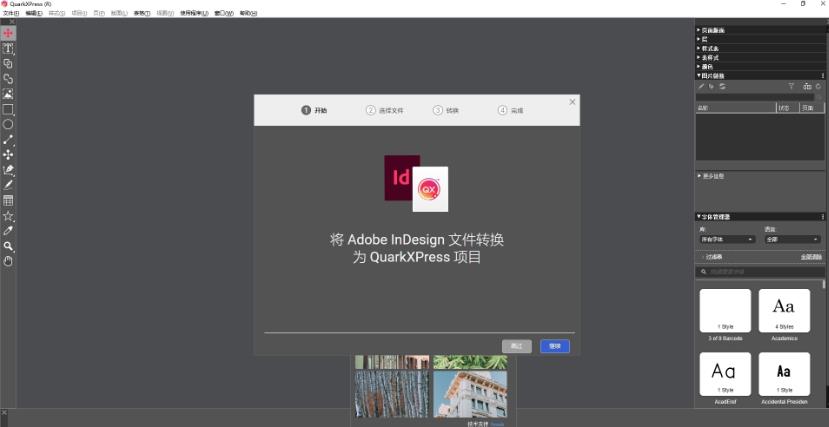The image size is (829, 427).
Task: Click the update links icon in picture panel
Action: [722, 86]
